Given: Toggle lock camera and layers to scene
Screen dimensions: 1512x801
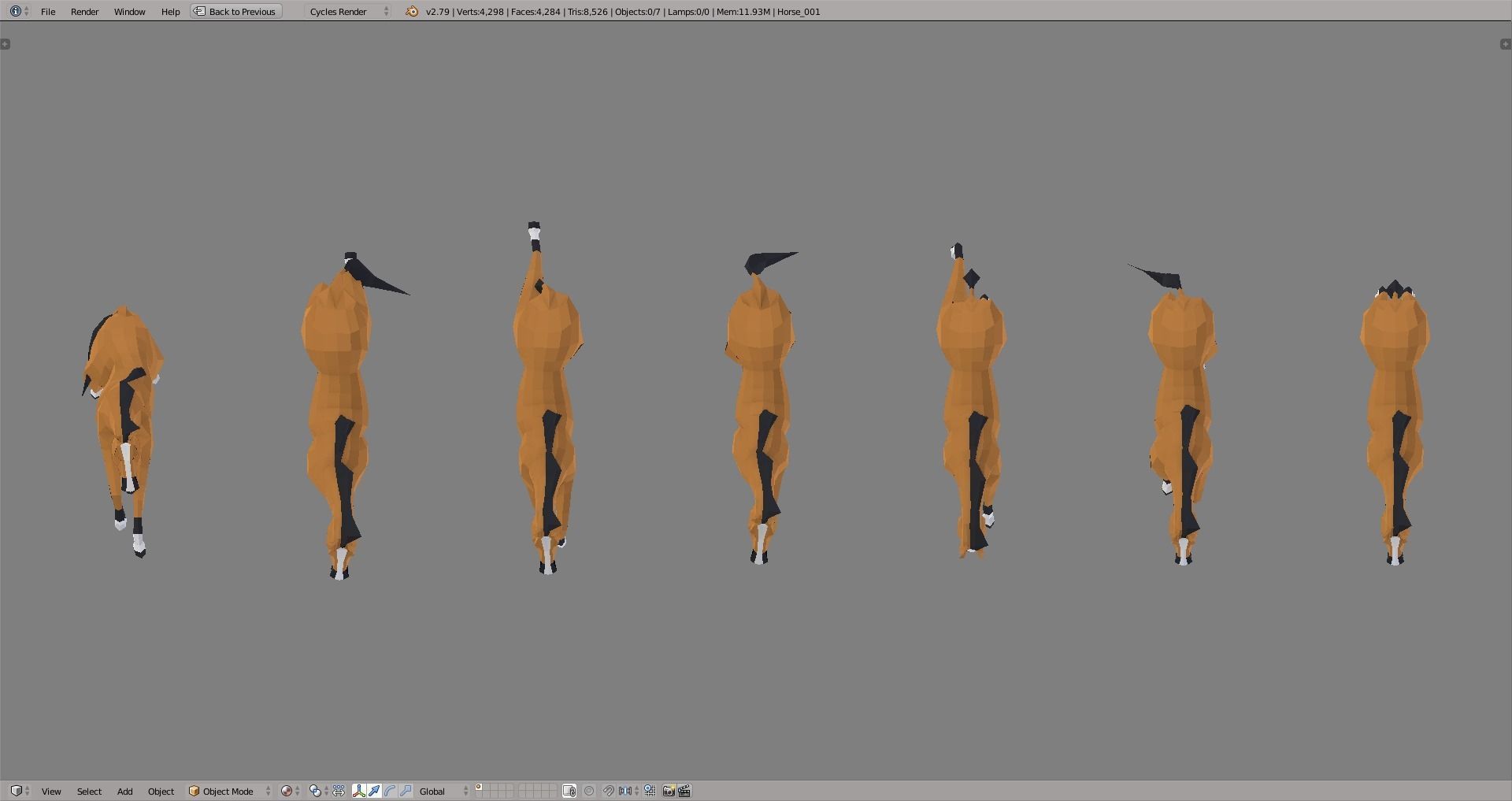Looking at the screenshot, I should [x=569, y=792].
